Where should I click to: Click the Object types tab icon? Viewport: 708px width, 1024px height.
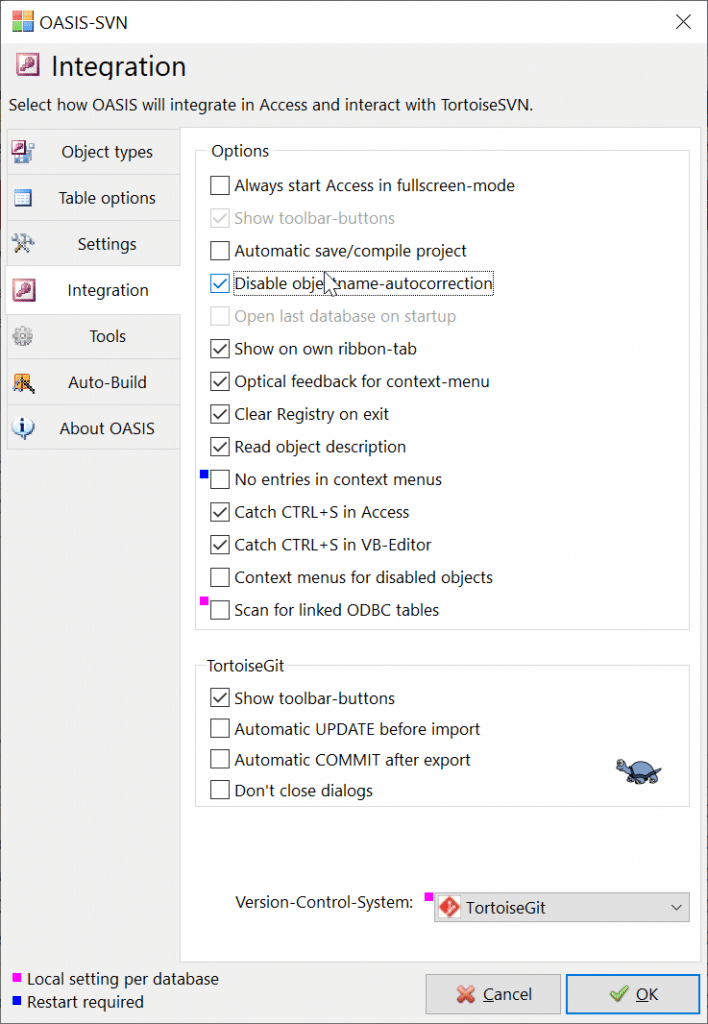24,152
